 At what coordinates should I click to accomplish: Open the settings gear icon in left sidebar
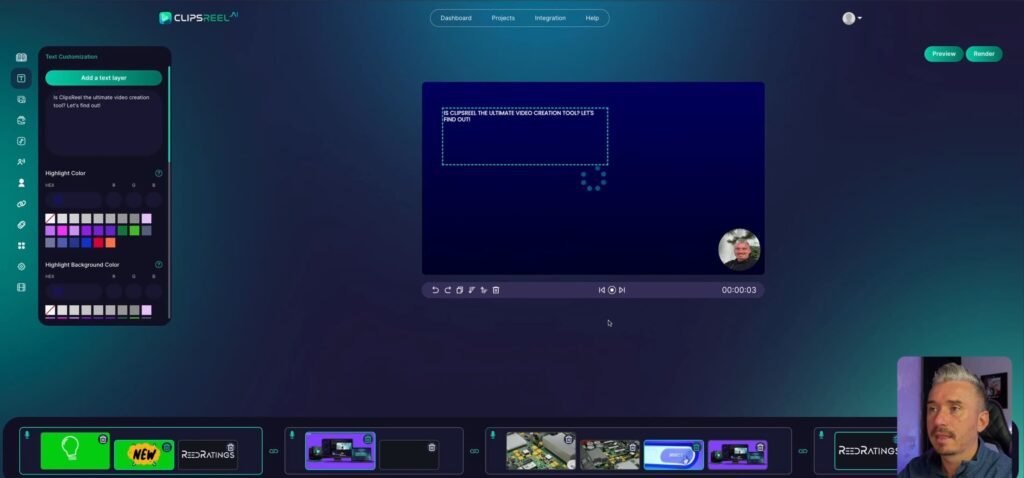click(21, 266)
